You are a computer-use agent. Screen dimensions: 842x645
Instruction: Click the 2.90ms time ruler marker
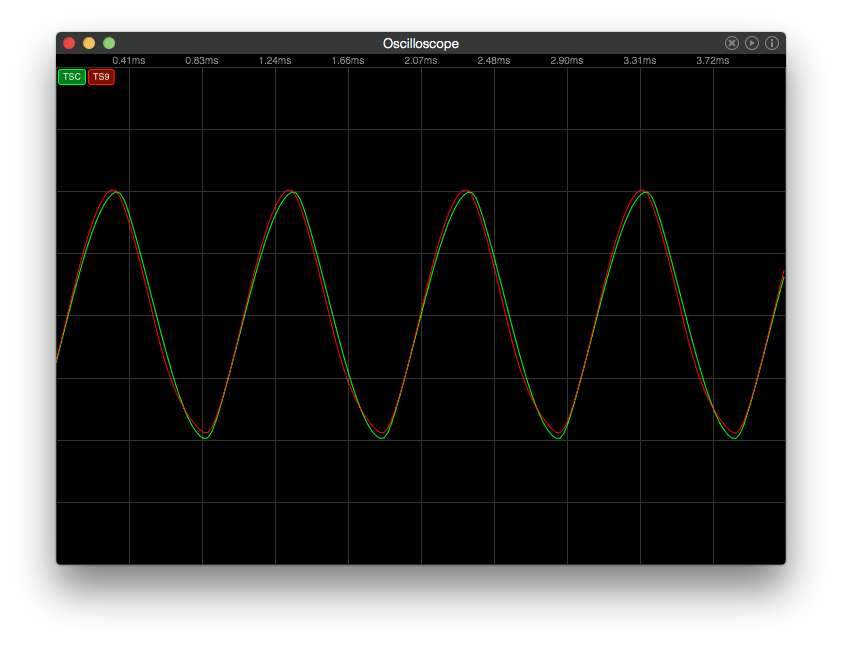(x=567, y=61)
